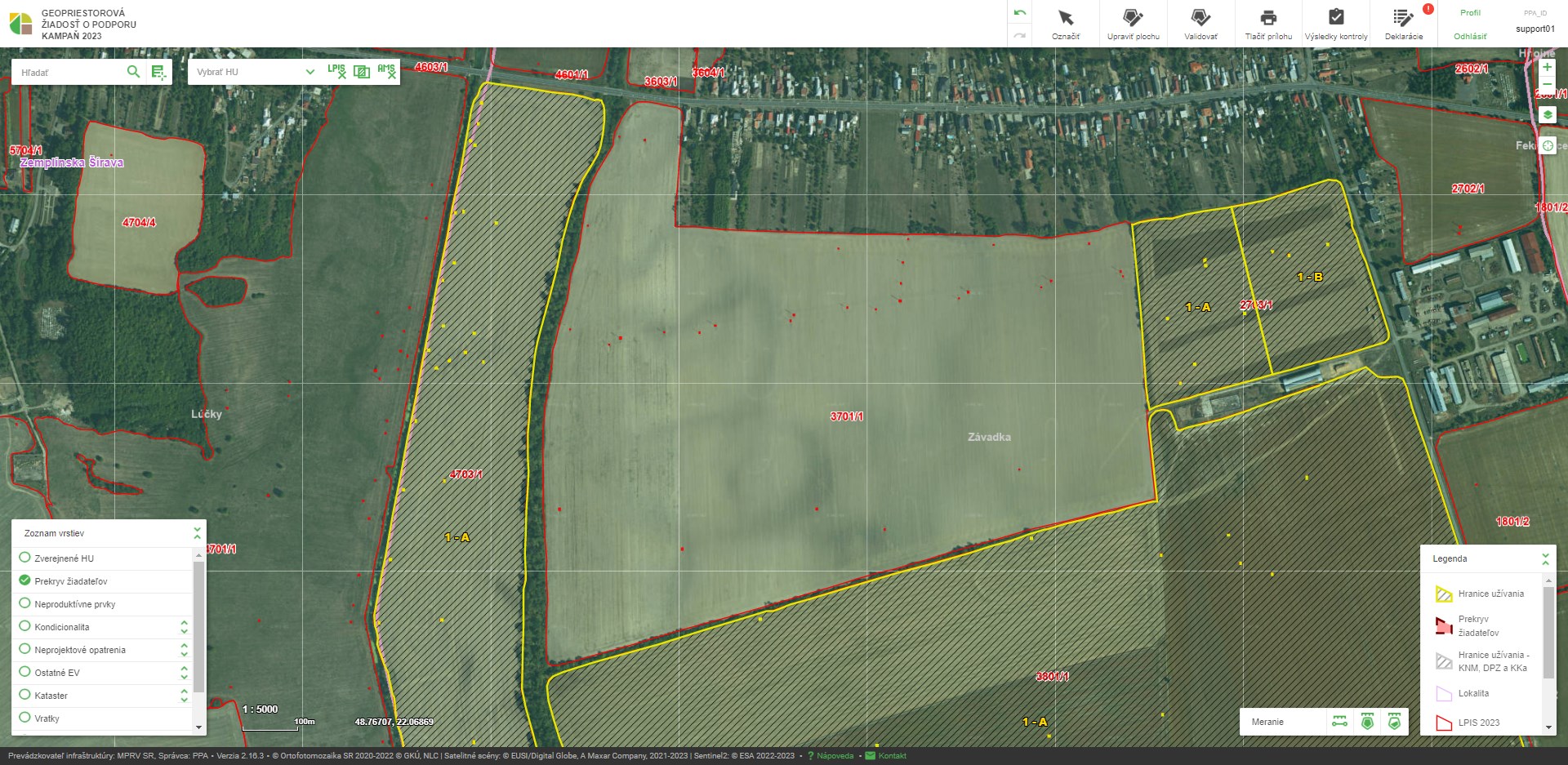
Task: Click parcel label 4703/1 on map
Action: (465, 474)
